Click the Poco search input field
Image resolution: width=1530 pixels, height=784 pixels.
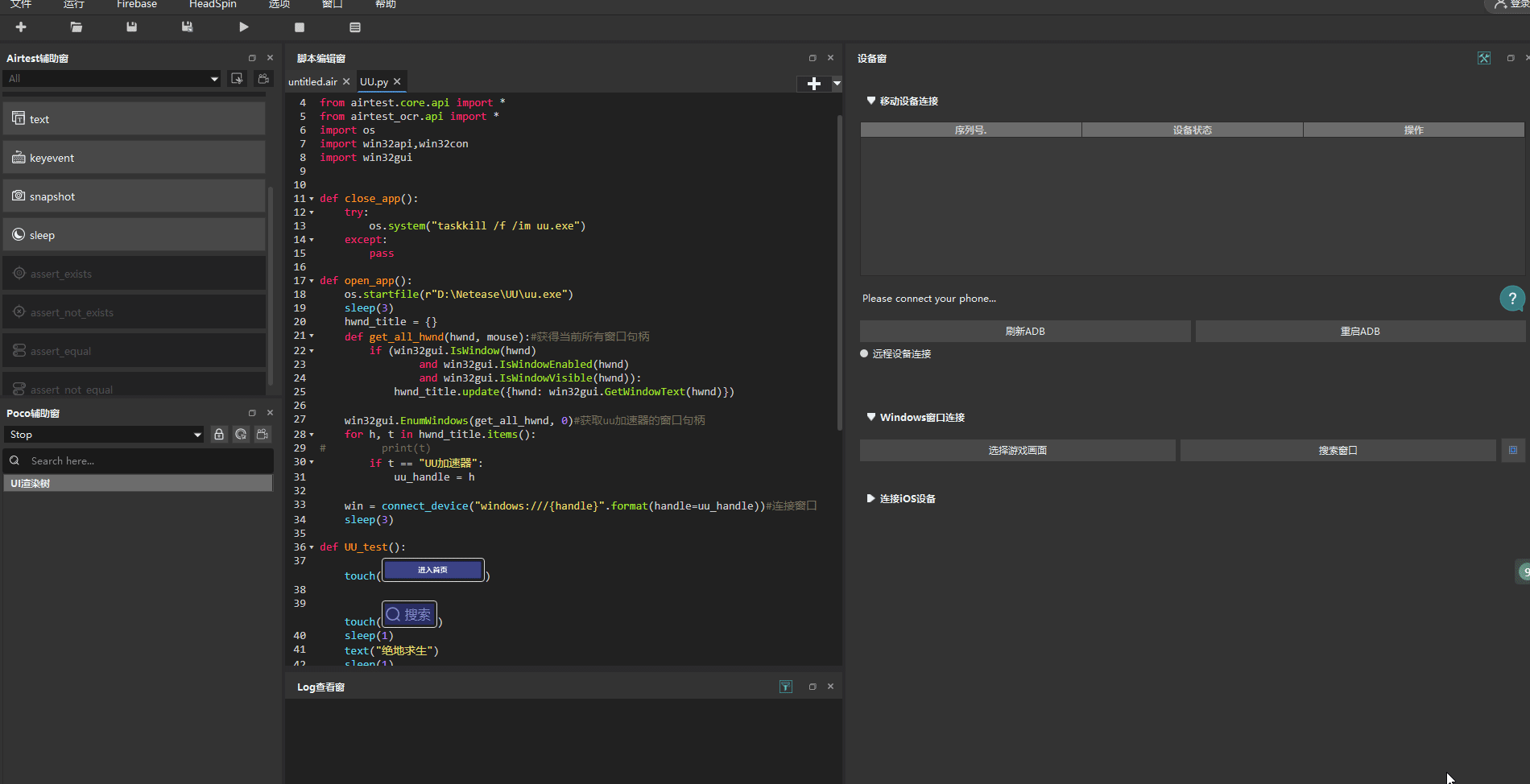coord(139,460)
